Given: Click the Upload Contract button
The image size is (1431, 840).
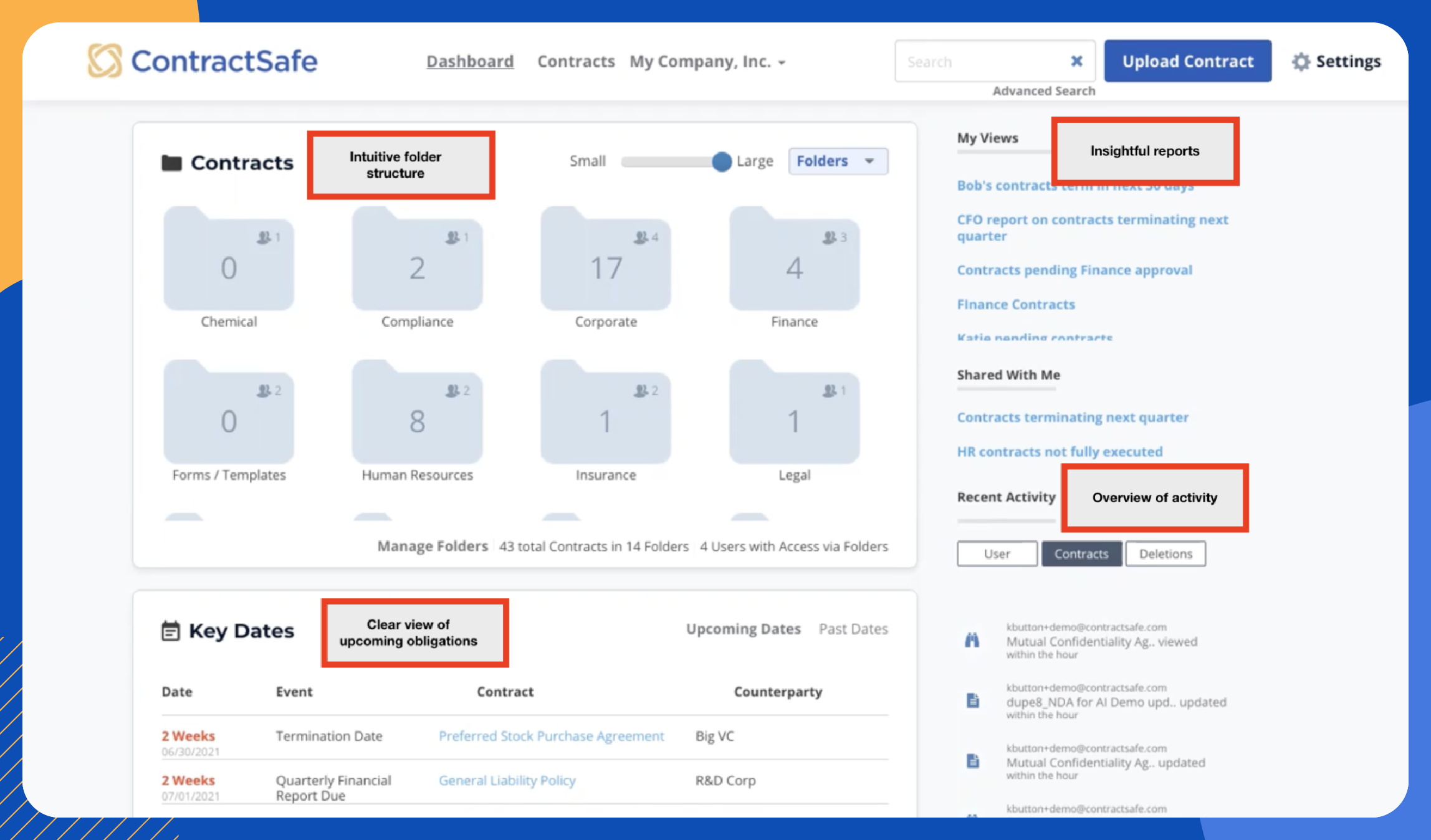Looking at the screenshot, I should [x=1188, y=61].
